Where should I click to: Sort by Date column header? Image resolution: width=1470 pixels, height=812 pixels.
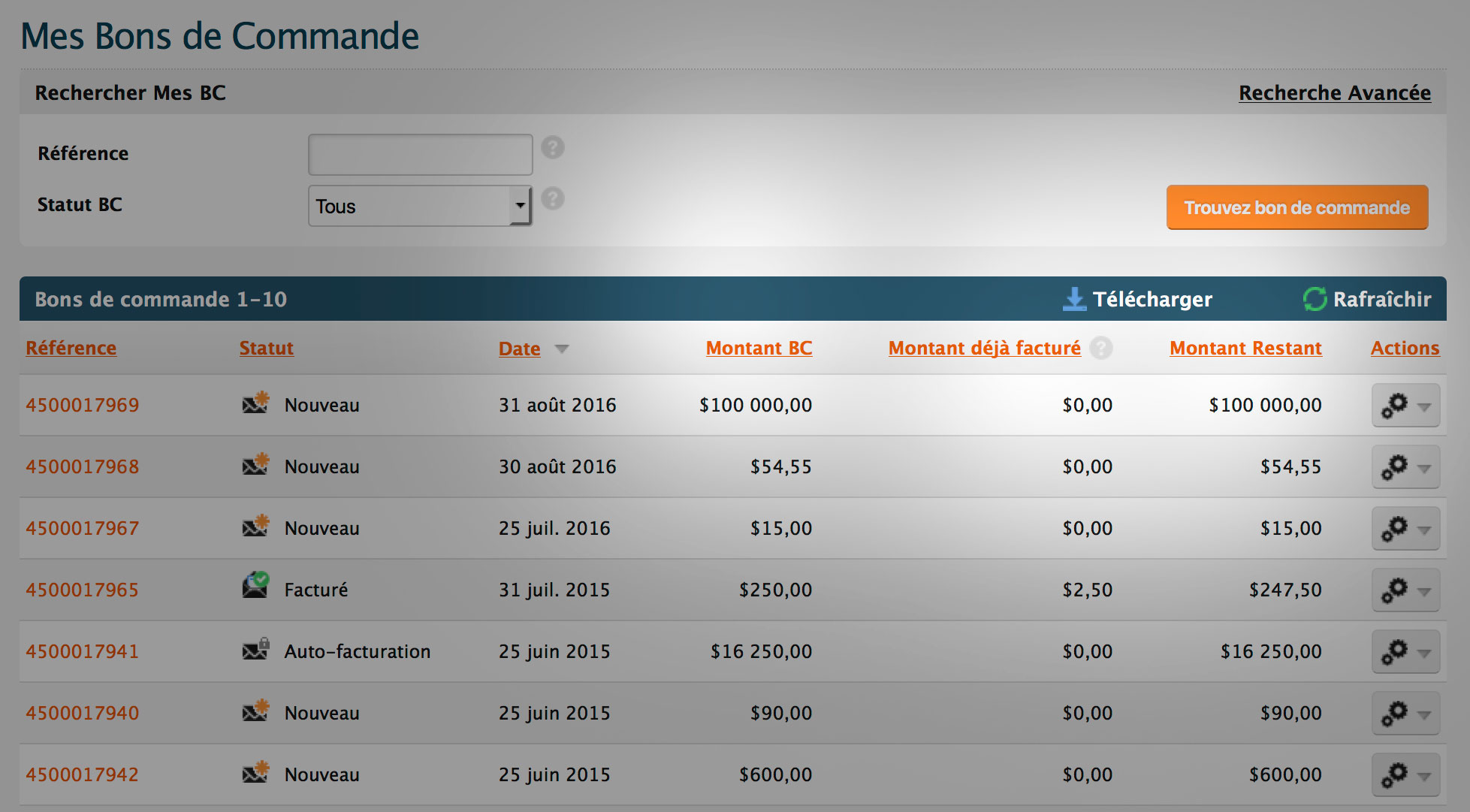pos(520,349)
